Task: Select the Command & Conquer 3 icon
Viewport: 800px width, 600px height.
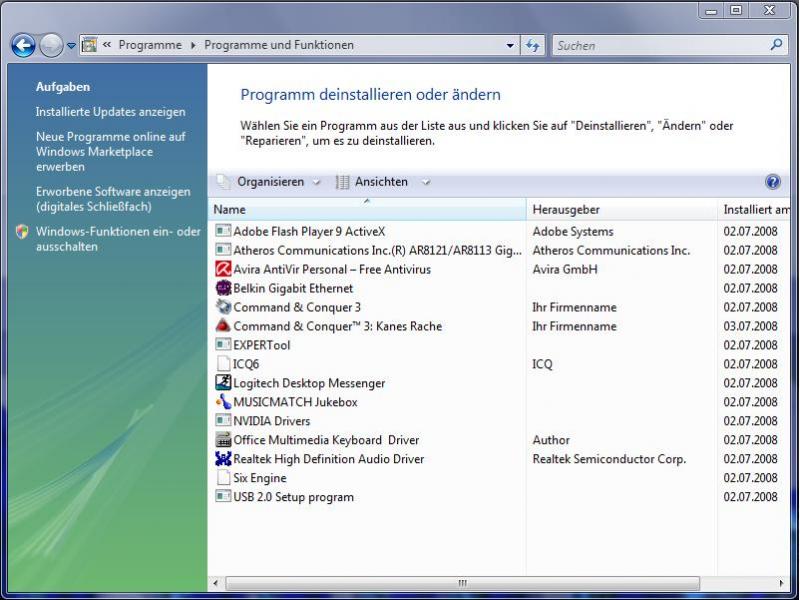Action: (x=223, y=307)
